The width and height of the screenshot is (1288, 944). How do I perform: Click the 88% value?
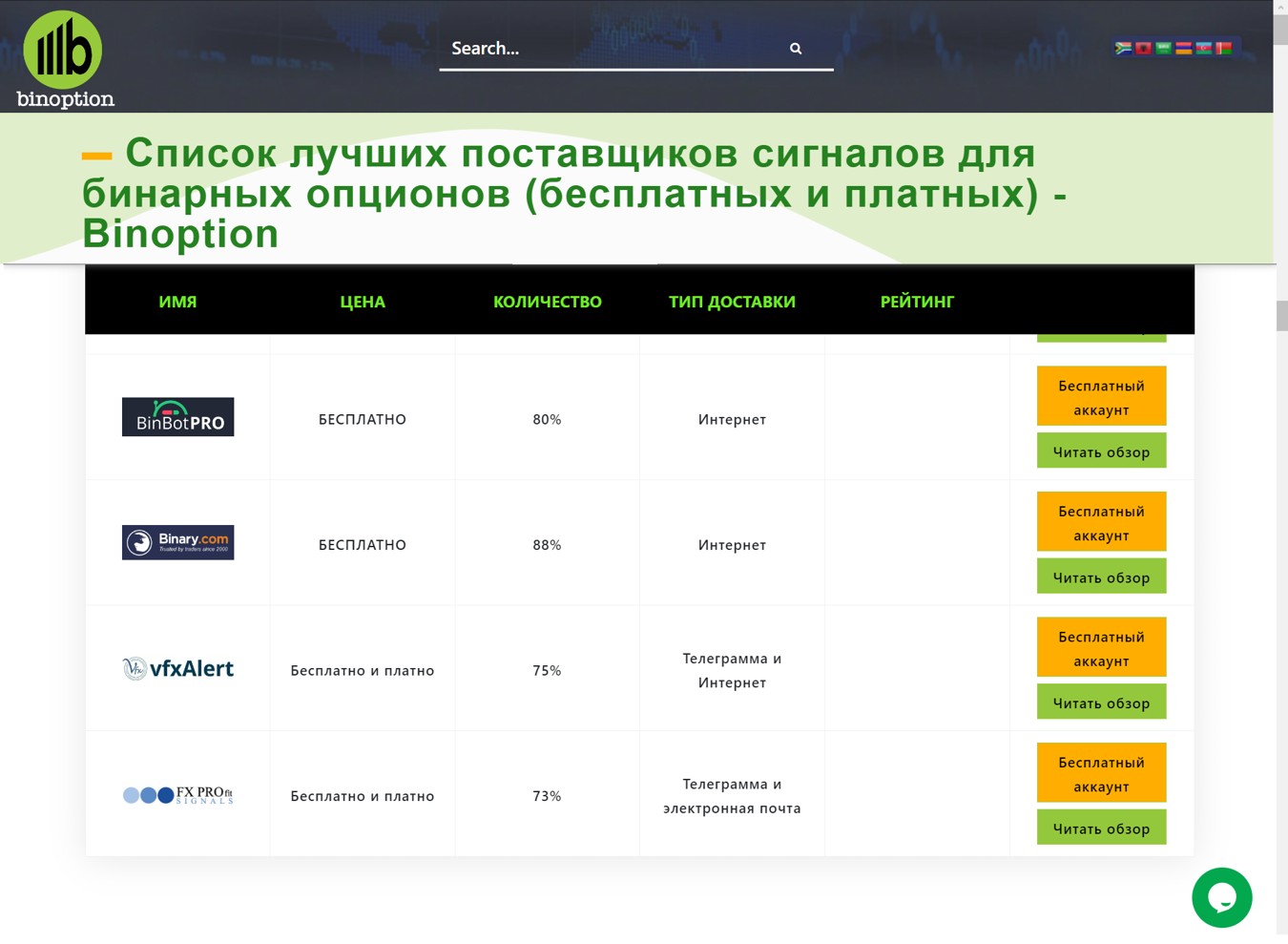[x=547, y=545]
